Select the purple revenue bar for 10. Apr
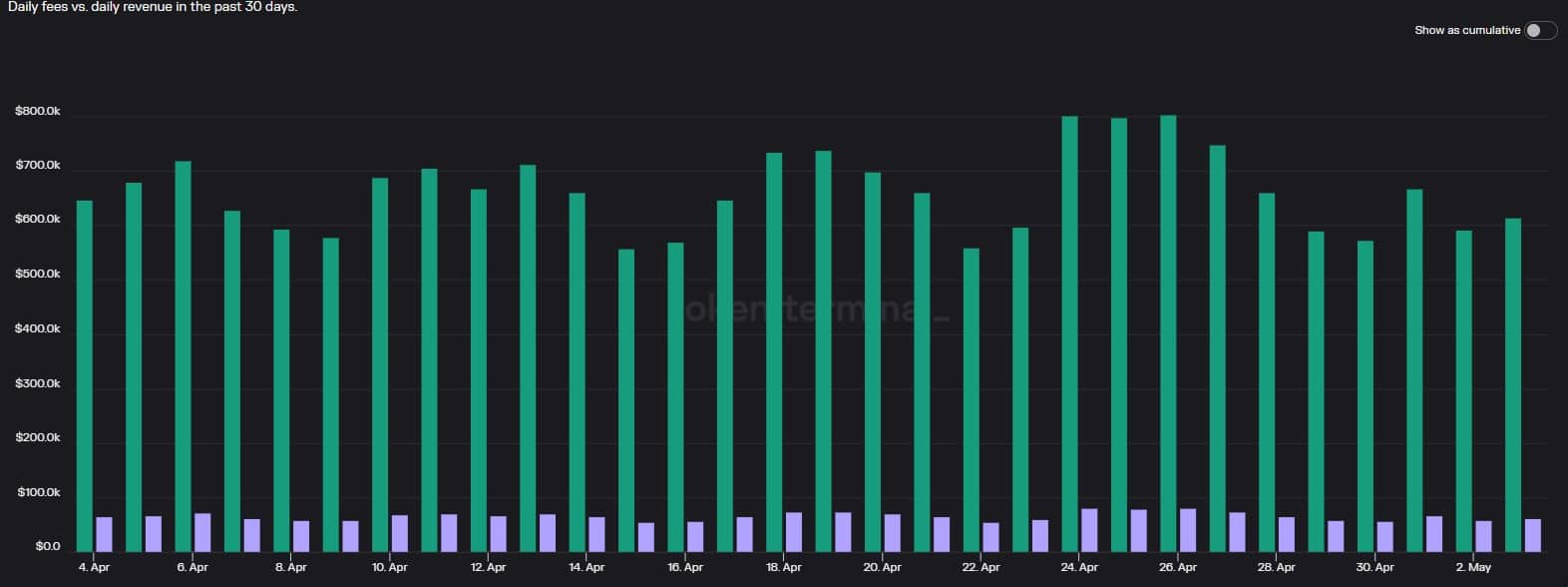The width and height of the screenshot is (1568, 587). click(400, 533)
